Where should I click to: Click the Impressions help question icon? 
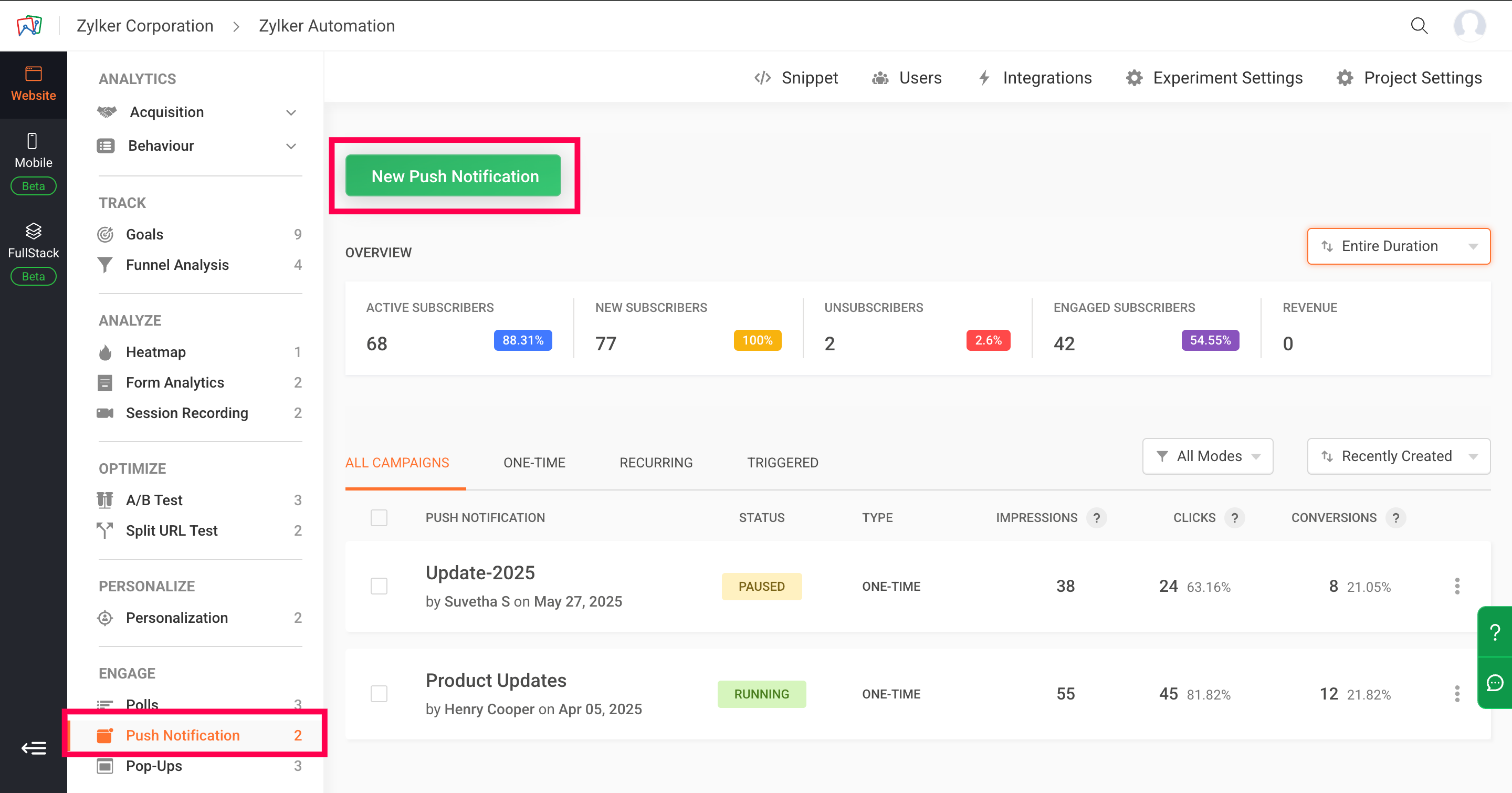click(x=1096, y=518)
